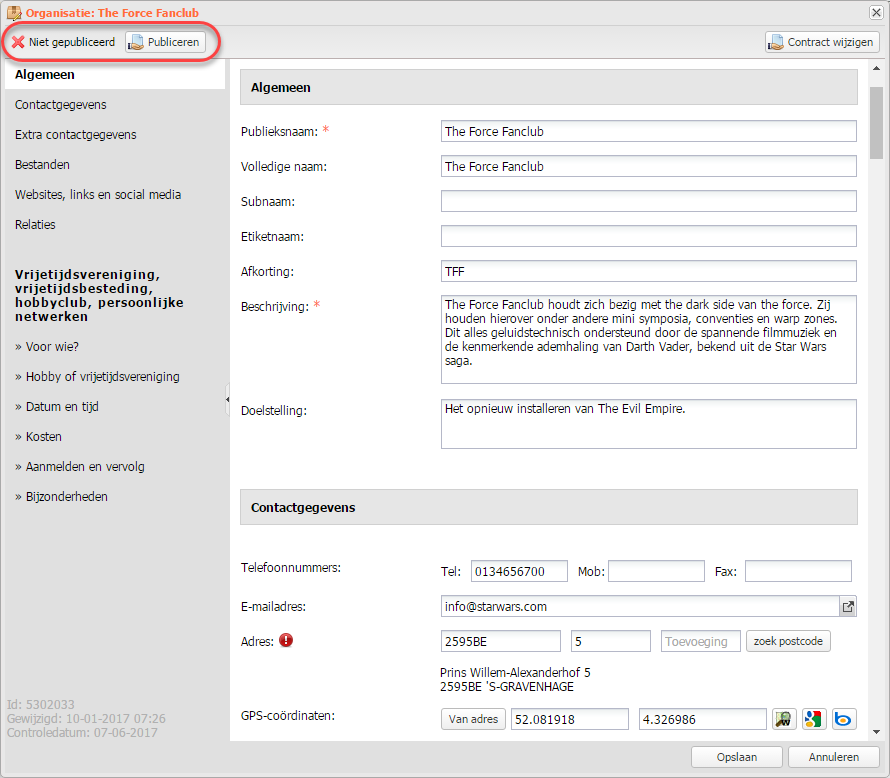Click the longitude field 4.326986
Image resolution: width=890 pixels, height=778 pixels.
tap(703, 719)
